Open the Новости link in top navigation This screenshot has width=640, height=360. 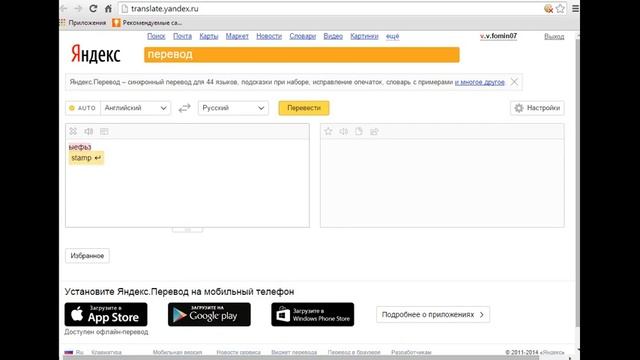(269, 36)
